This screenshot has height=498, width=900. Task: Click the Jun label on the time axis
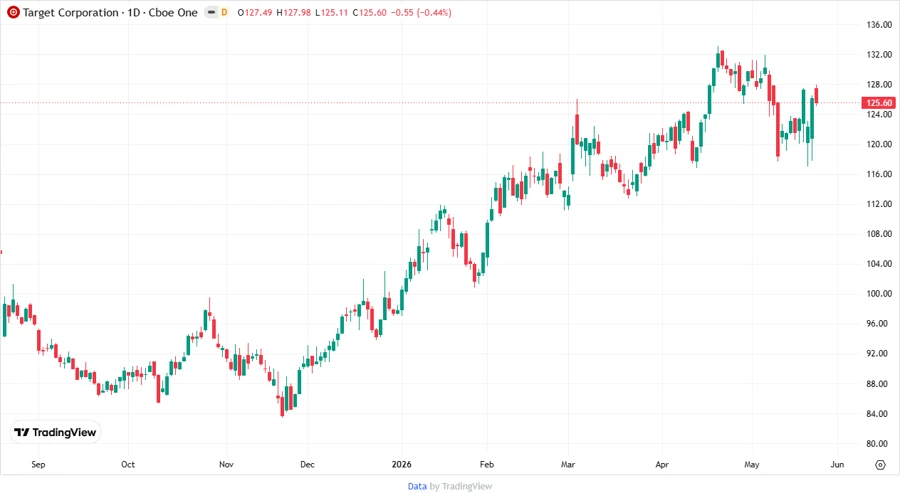[x=837, y=464]
